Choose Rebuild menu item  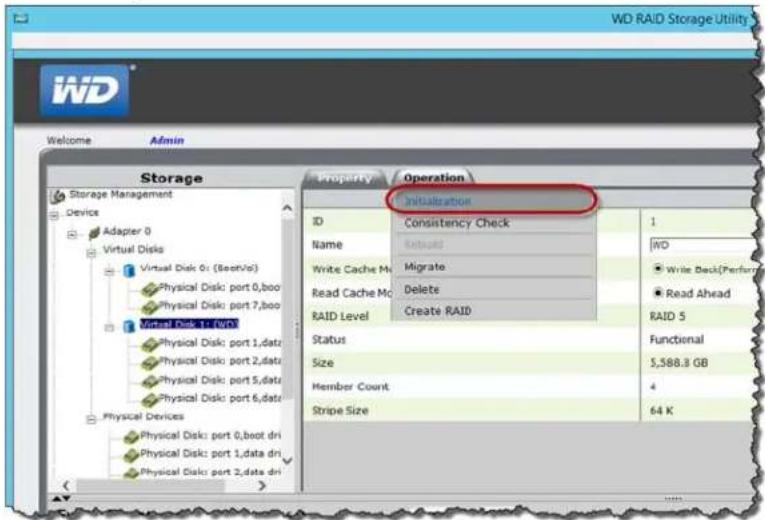coord(493,244)
